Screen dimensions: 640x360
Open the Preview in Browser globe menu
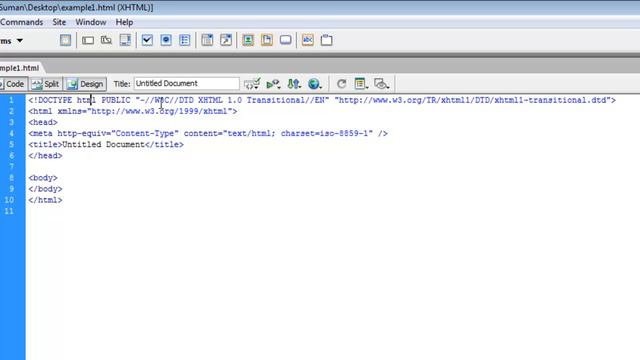pyautogui.click(x=314, y=84)
